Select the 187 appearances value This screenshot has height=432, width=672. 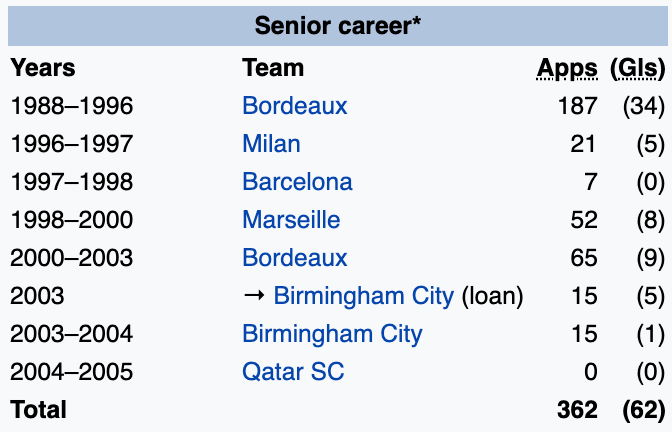tap(578, 105)
